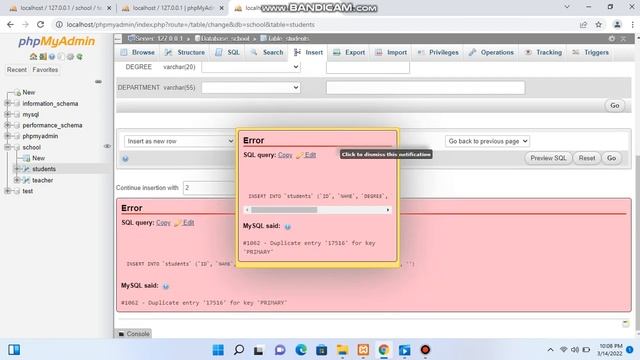Open the SQL tab
640x360 pixels.
(227, 52)
